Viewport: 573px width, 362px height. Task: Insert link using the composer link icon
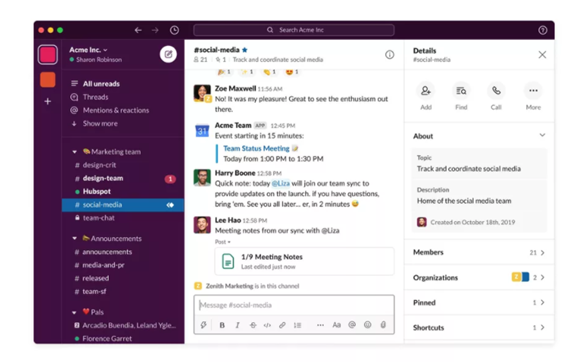(282, 325)
